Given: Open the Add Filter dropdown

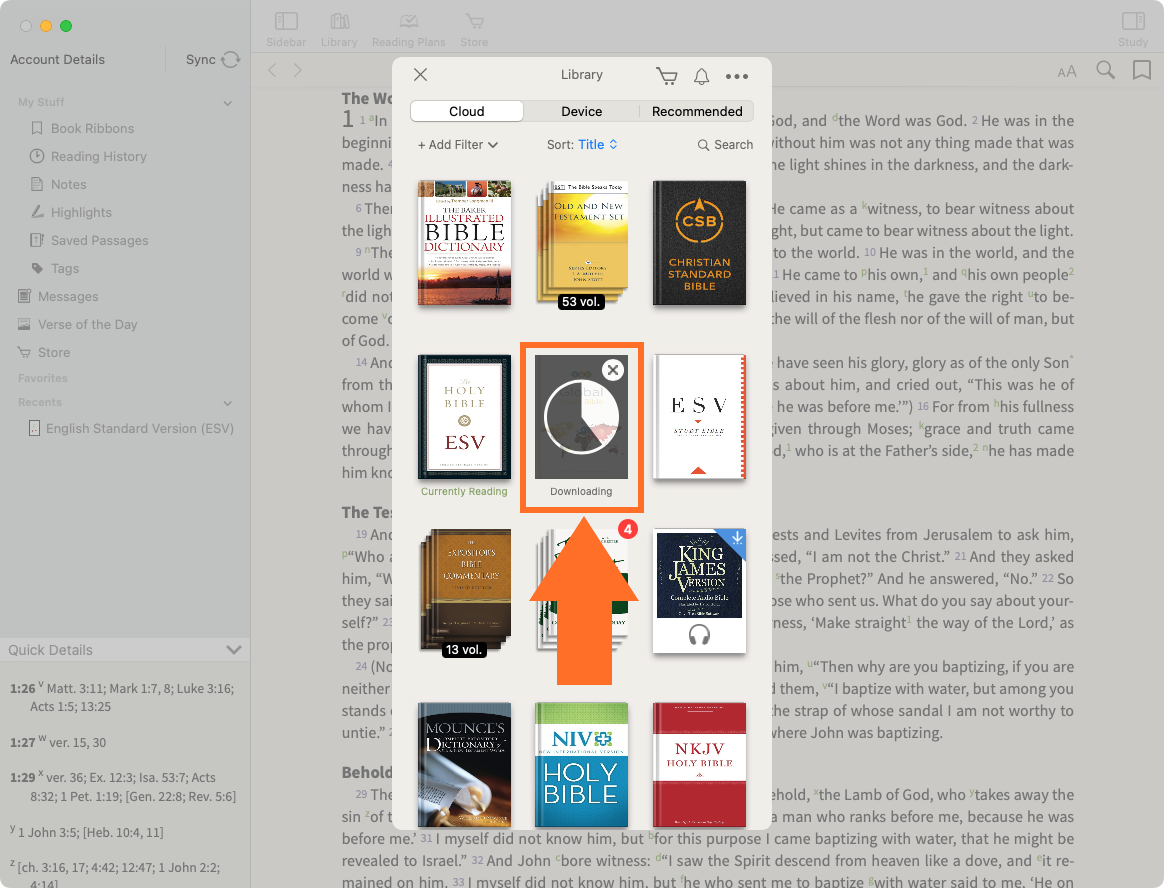Looking at the screenshot, I should pyautogui.click(x=457, y=145).
